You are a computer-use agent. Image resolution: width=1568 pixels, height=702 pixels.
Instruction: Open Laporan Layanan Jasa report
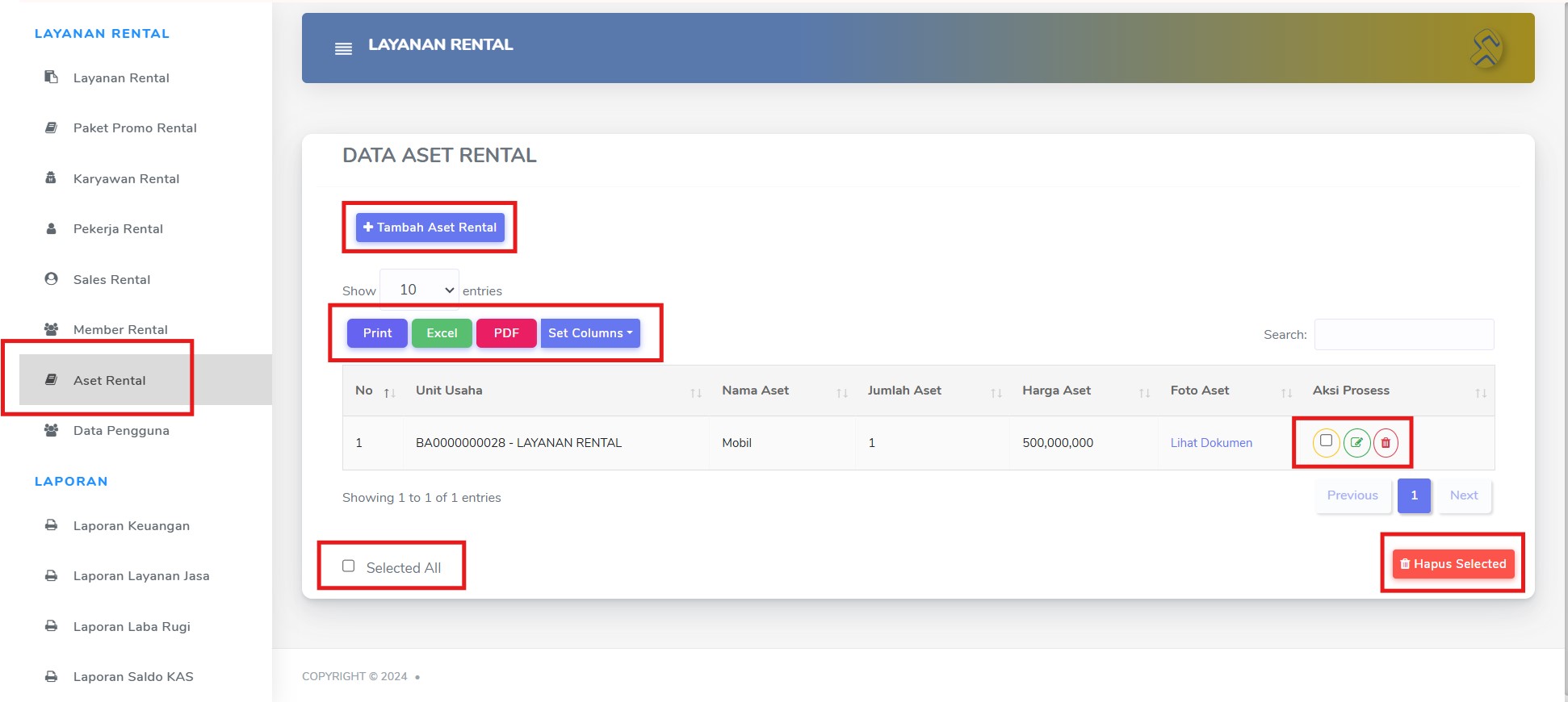141,575
